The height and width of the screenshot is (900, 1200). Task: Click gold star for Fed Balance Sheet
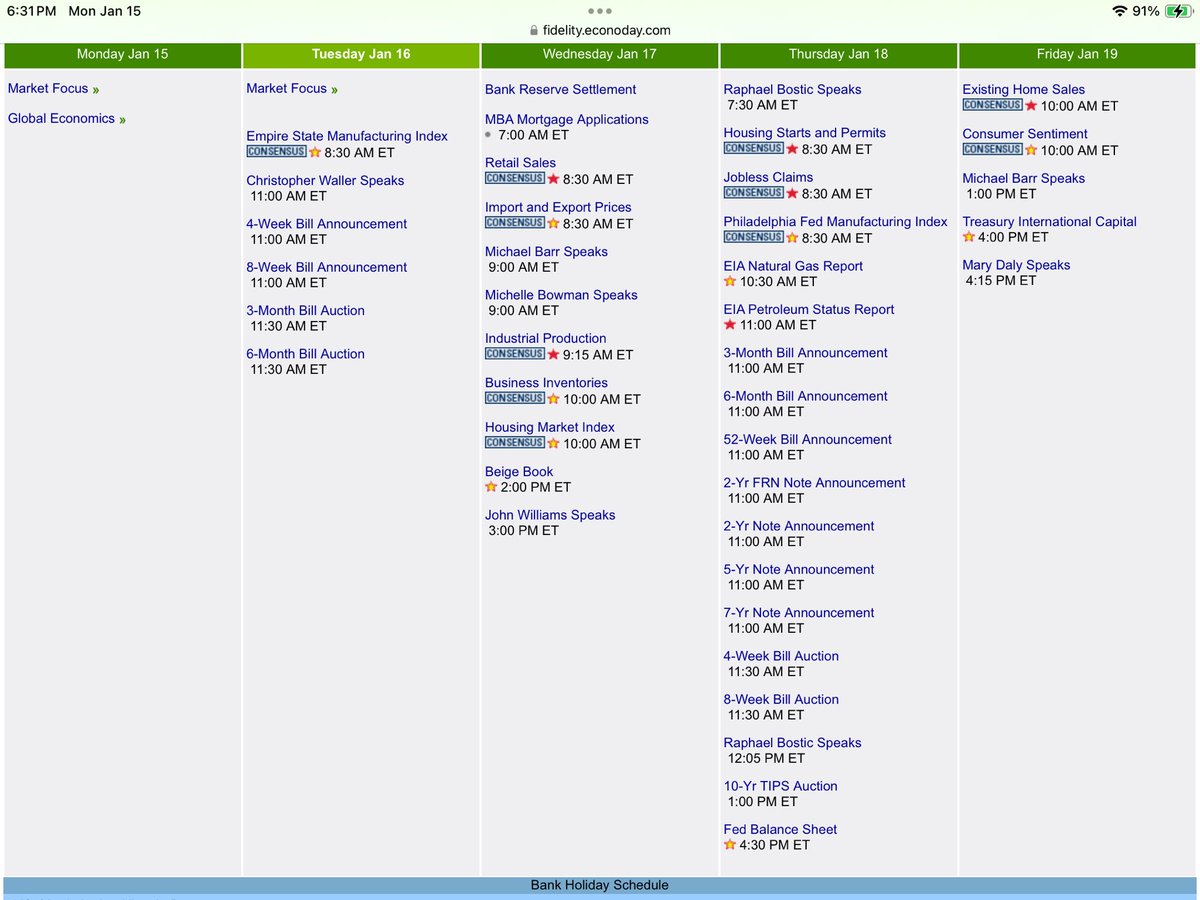point(730,844)
